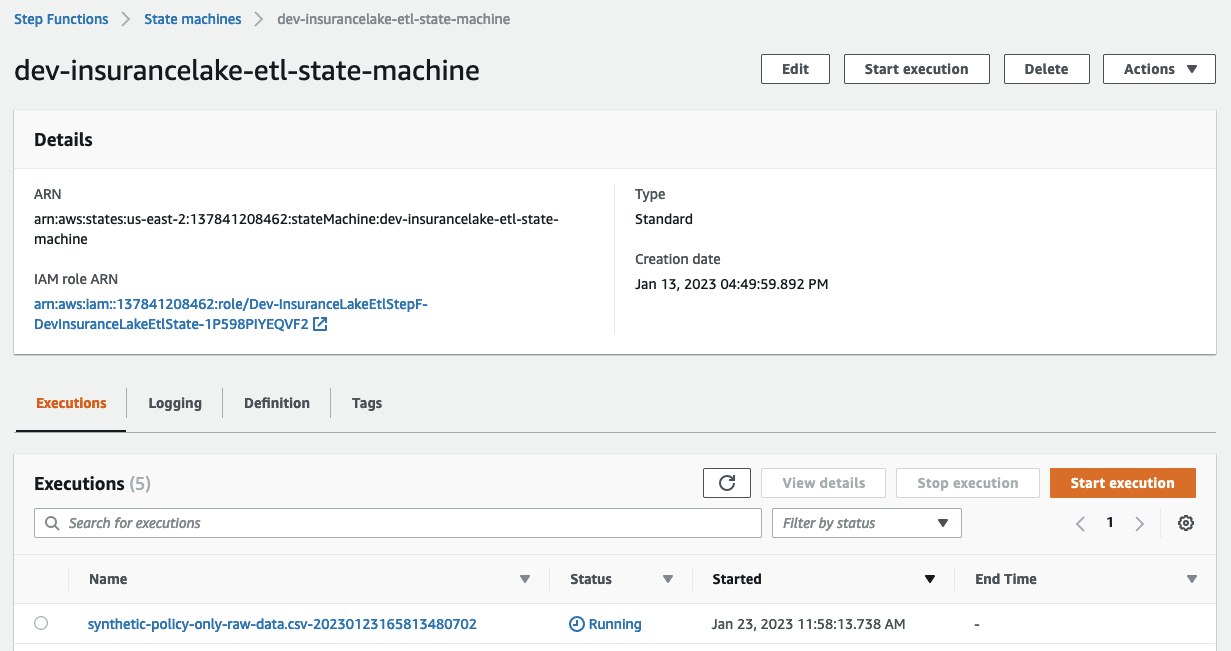Screen dimensions: 1231x651
Task: Select page 1 in pagination
Action: coord(1110,522)
